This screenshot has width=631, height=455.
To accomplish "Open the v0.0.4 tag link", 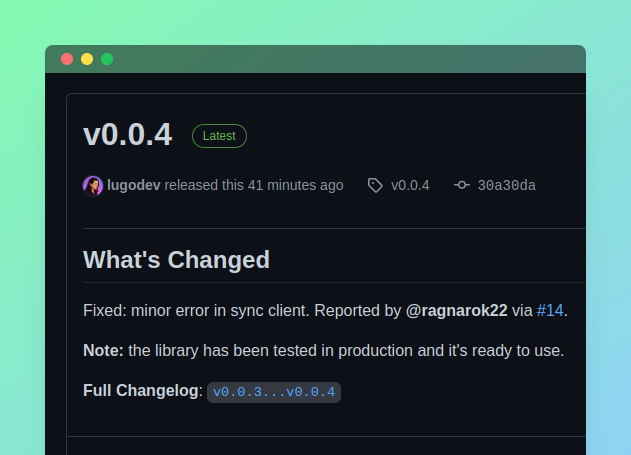I will 410,185.
